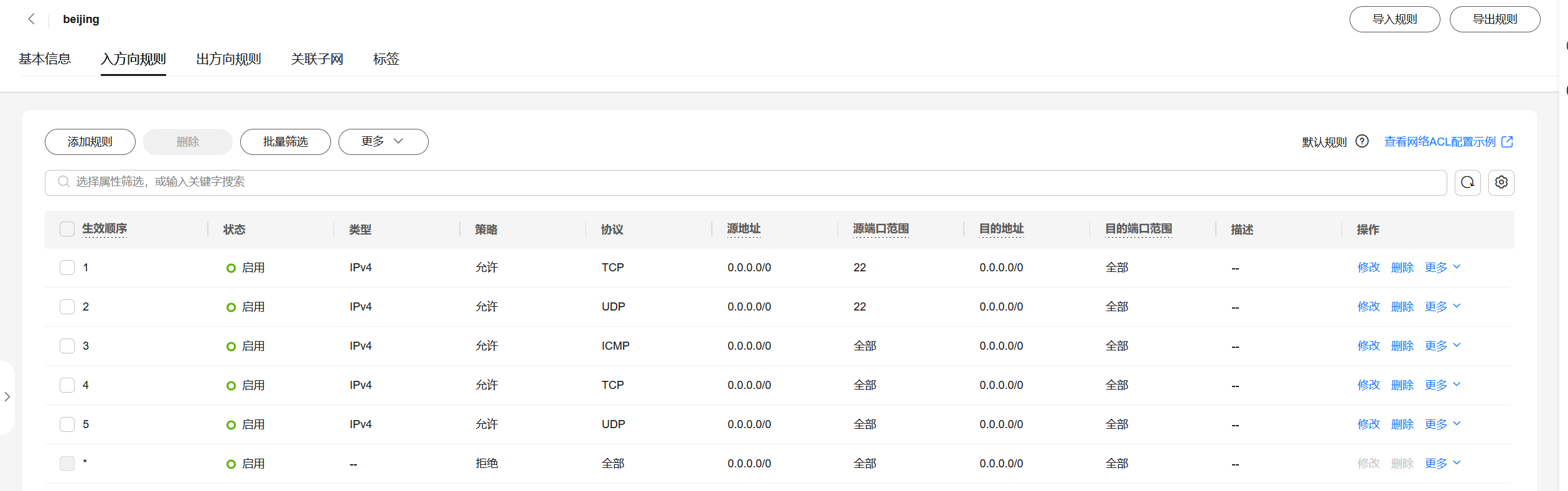Click the search magnifier icon
Image resolution: width=1568 pixels, height=491 pixels.
tap(63, 182)
